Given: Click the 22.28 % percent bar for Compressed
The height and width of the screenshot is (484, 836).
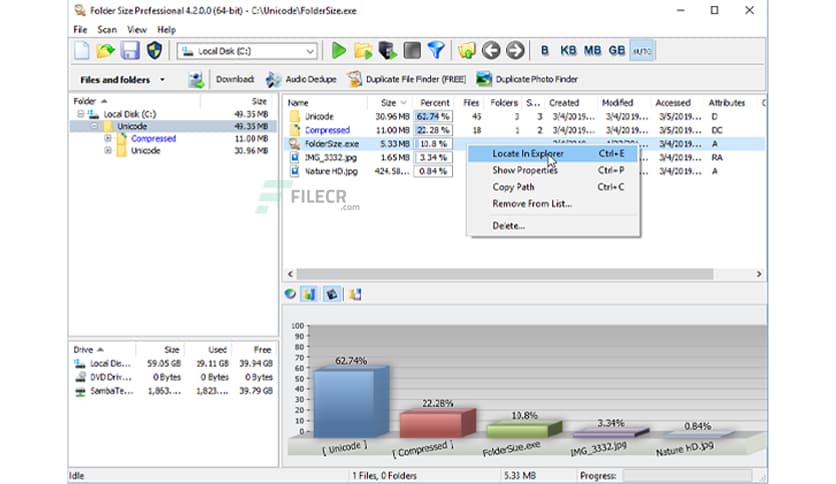Looking at the screenshot, I should 432,130.
